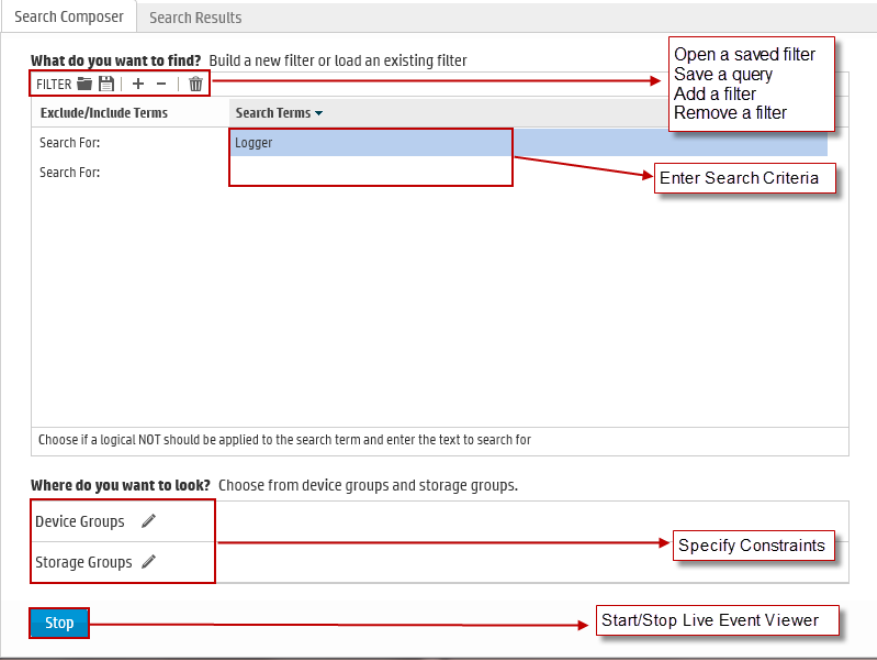This screenshot has height=660, width=877.
Task: Click the Storage Groups label
Action: pyautogui.click(x=84, y=562)
